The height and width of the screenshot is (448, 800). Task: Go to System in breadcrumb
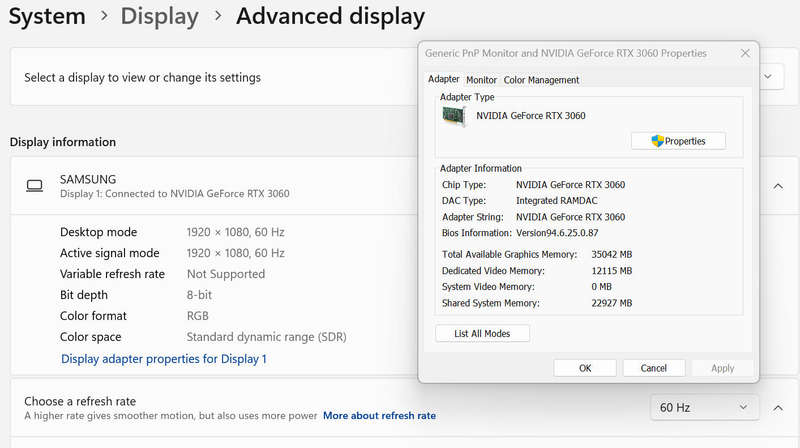[47, 16]
